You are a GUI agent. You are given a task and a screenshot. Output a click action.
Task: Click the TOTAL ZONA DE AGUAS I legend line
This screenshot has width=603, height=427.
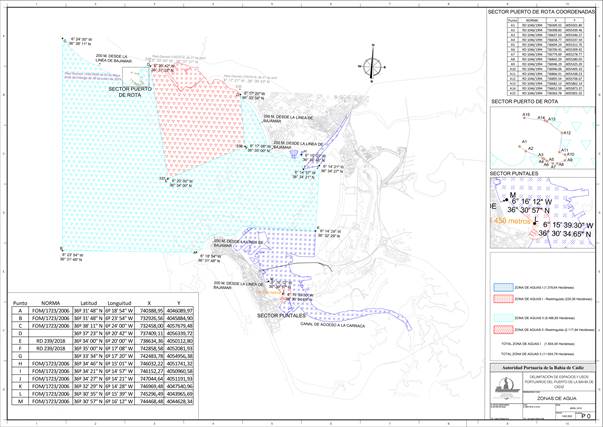click(x=537, y=344)
